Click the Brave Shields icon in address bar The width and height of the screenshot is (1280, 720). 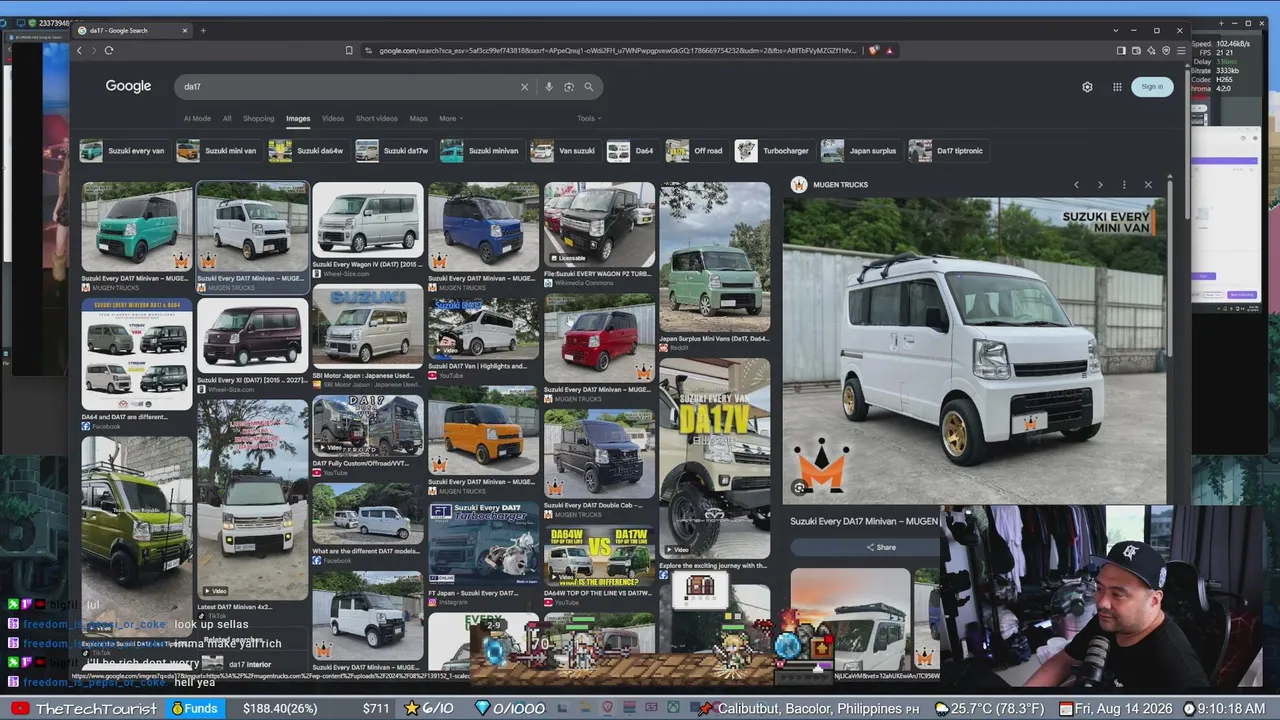pos(874,50)
